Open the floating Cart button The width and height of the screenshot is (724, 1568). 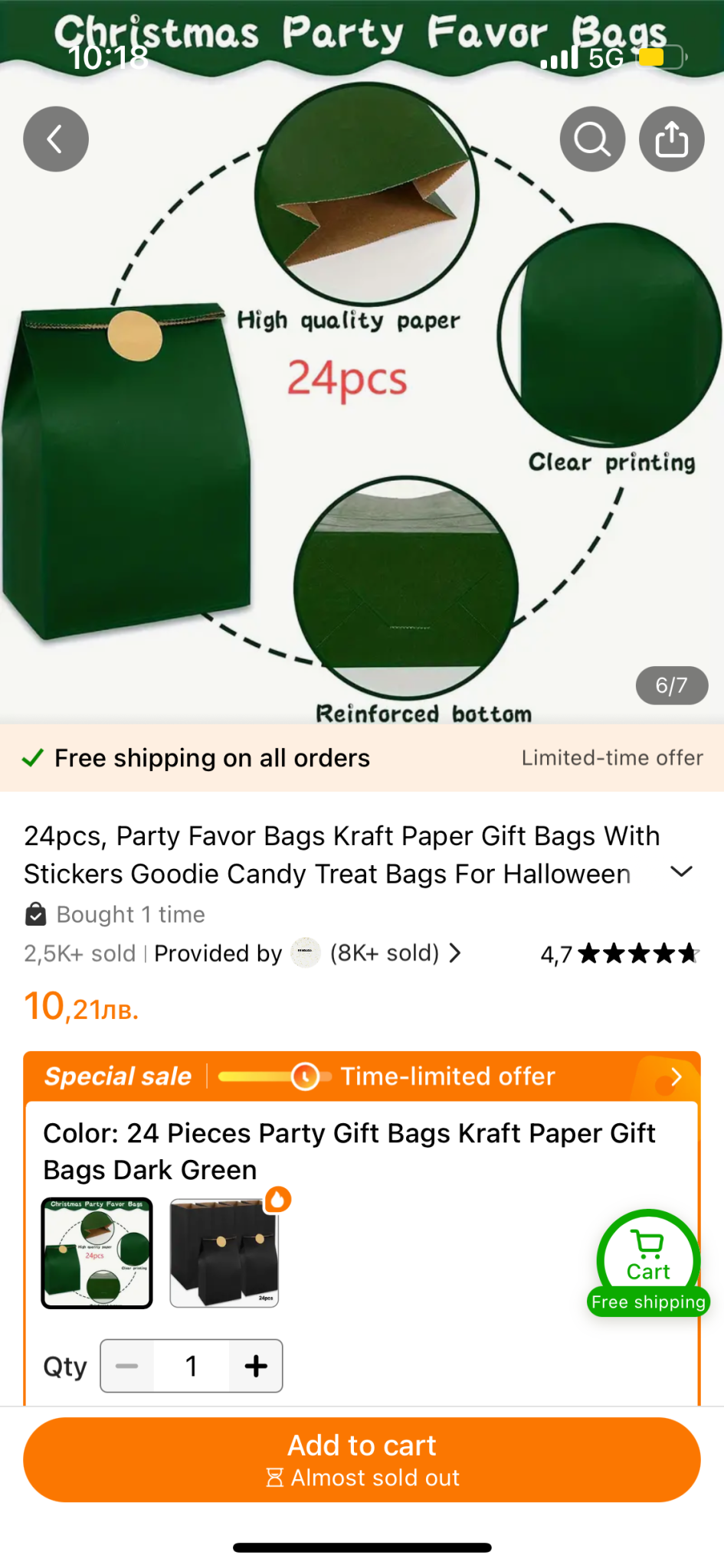click(648, 1261)
